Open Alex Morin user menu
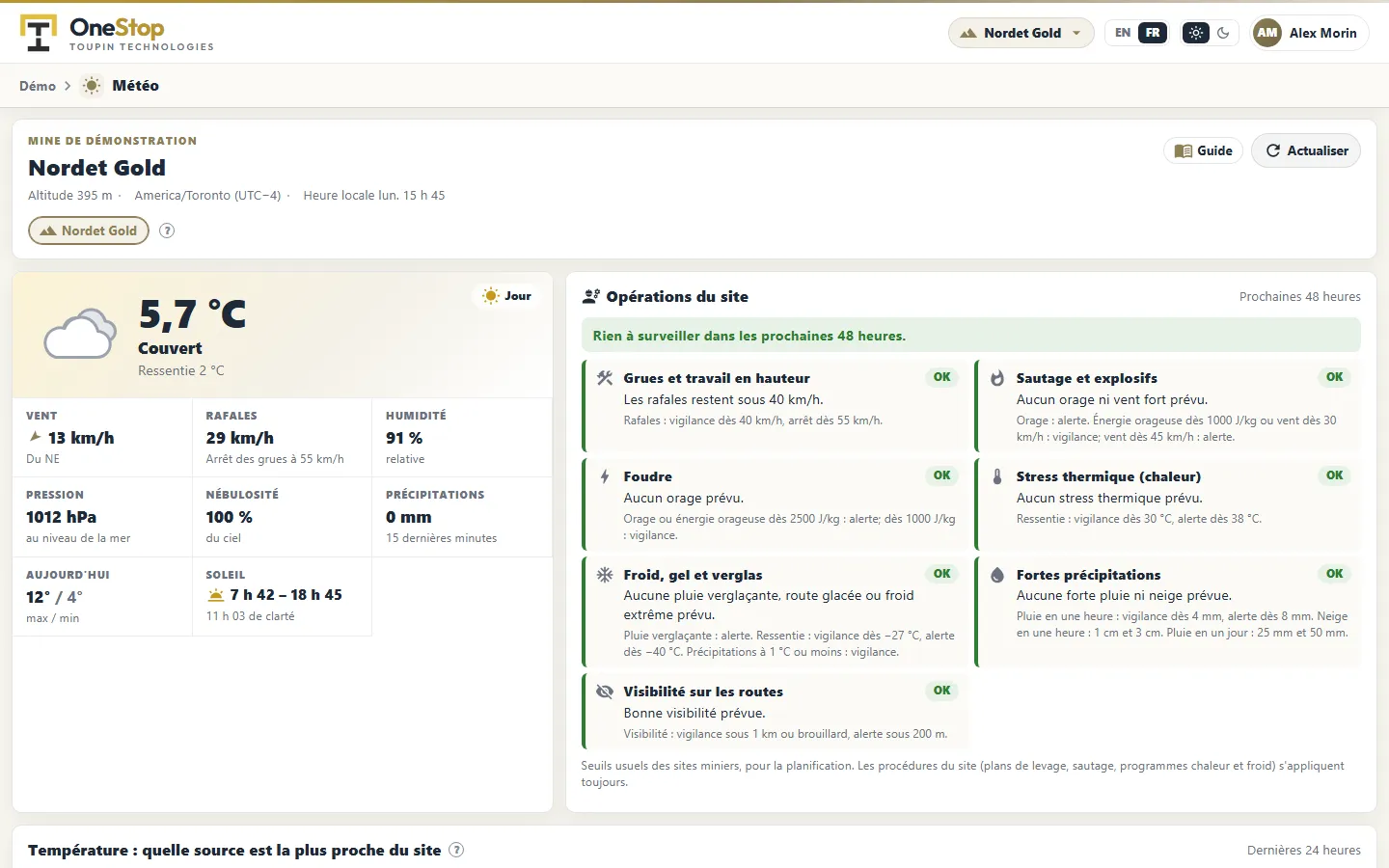This screenshot has width=1389, height=868. [x=1309, y=33]
